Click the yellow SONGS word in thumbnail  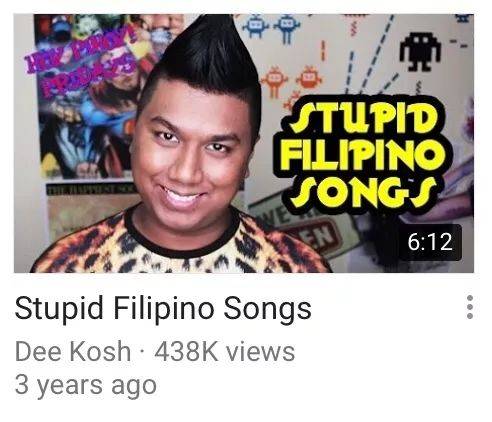[363, 193]
